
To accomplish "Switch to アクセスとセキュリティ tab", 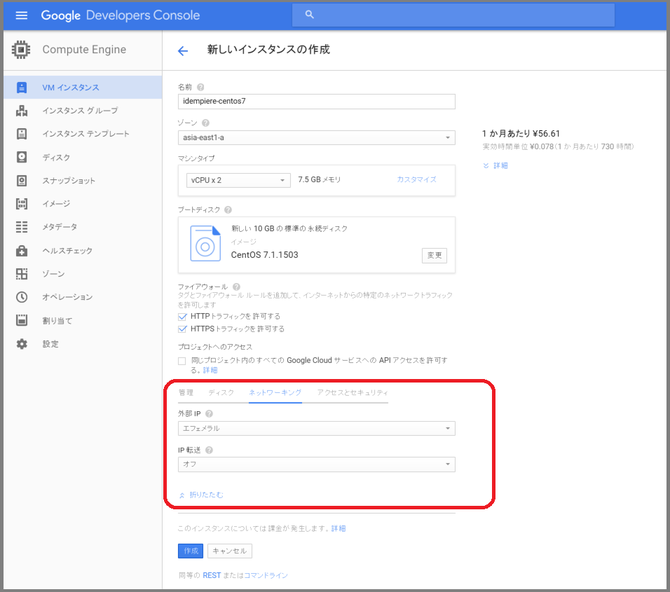I will click(353, 392).
